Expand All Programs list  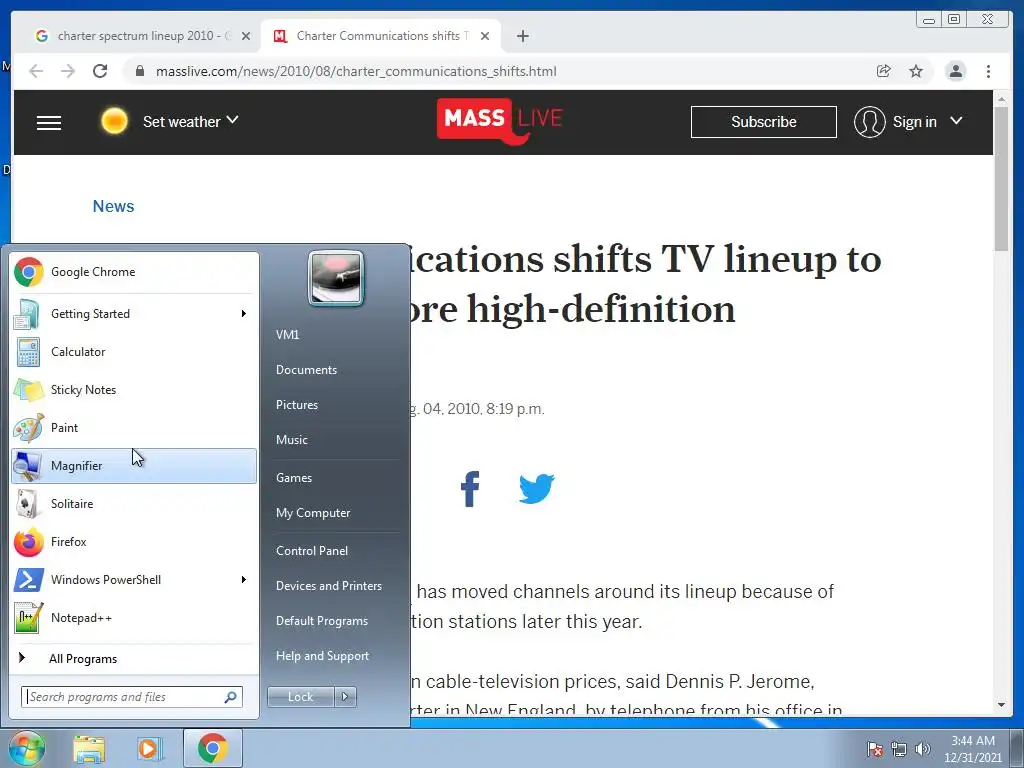134,659
